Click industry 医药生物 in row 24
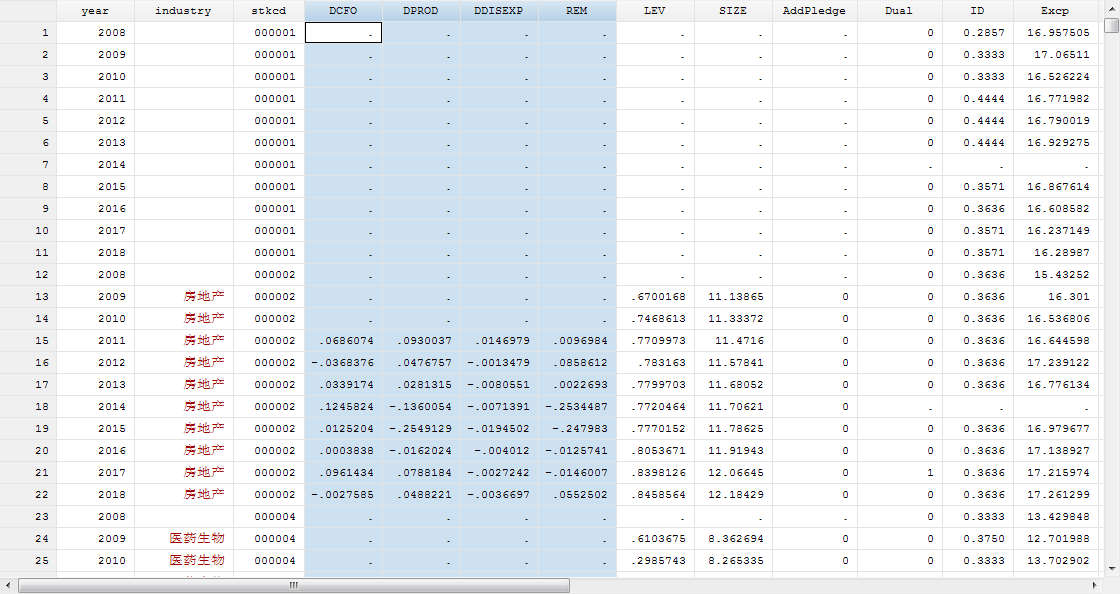 (x=197, y=538)
